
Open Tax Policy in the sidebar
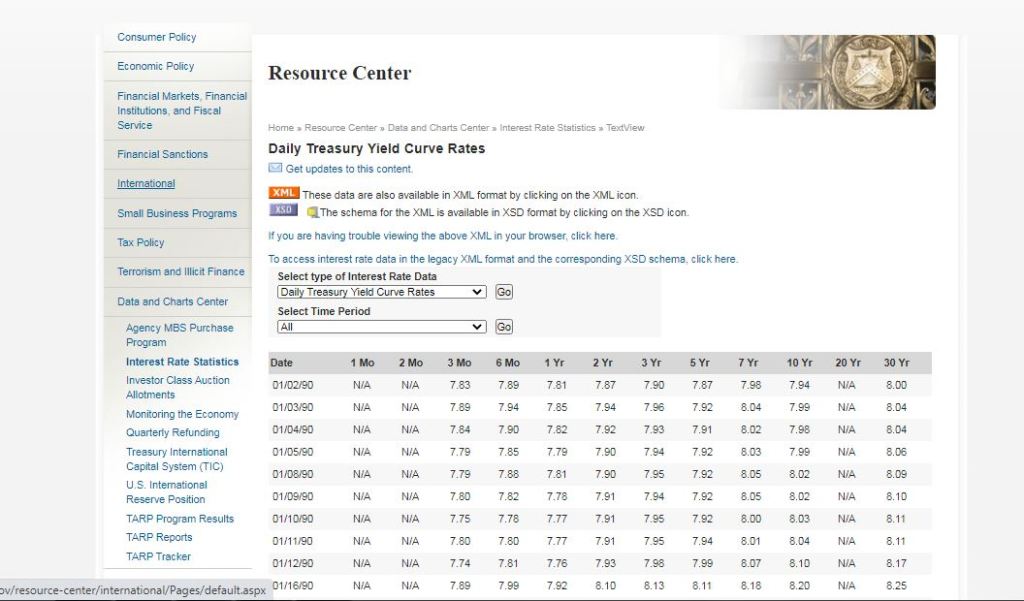tap(141, 242)
